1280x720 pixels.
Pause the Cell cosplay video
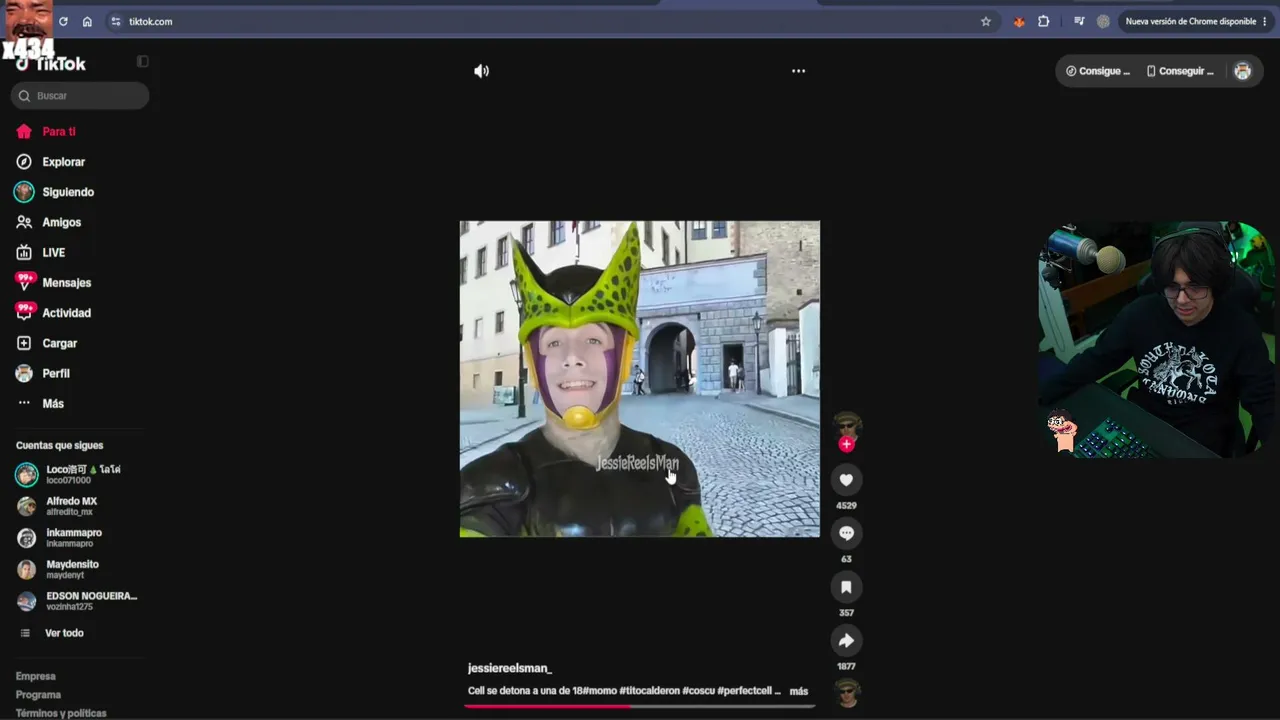pyautogui.click(x=639, y=379)
